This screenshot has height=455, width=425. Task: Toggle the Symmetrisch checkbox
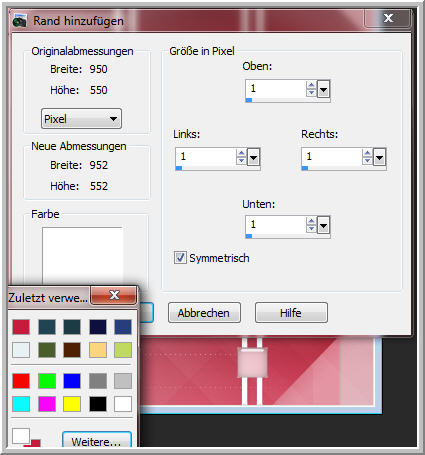click(x=180, y=258)
